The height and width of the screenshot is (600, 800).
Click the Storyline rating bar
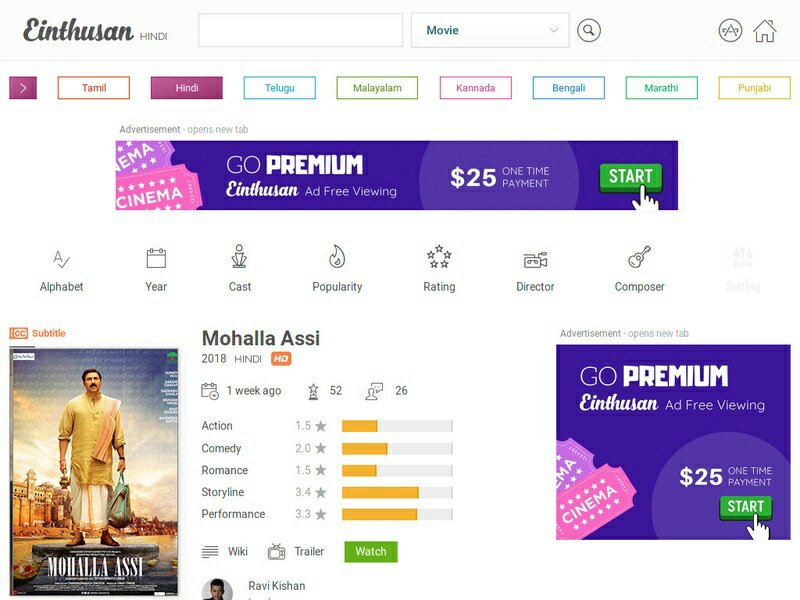[x=397, y=492]
